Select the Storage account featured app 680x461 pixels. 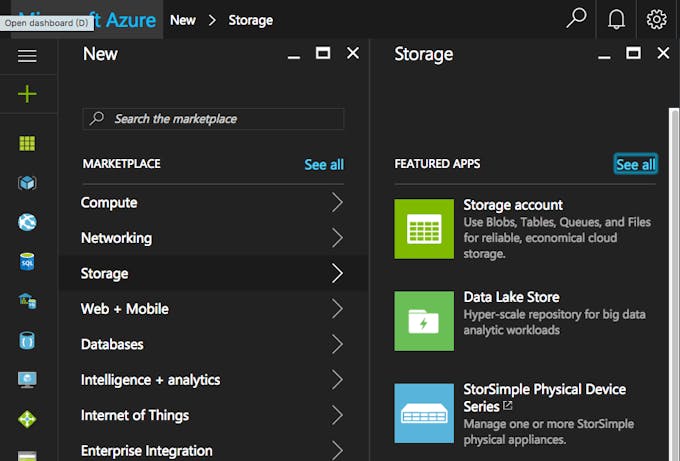[512, 205]
